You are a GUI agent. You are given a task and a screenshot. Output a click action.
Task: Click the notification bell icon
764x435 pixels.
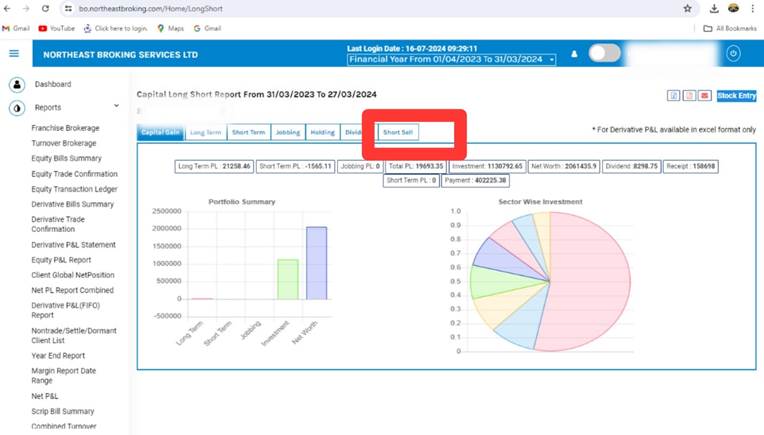pyautogui.click(x=574, y=54)
